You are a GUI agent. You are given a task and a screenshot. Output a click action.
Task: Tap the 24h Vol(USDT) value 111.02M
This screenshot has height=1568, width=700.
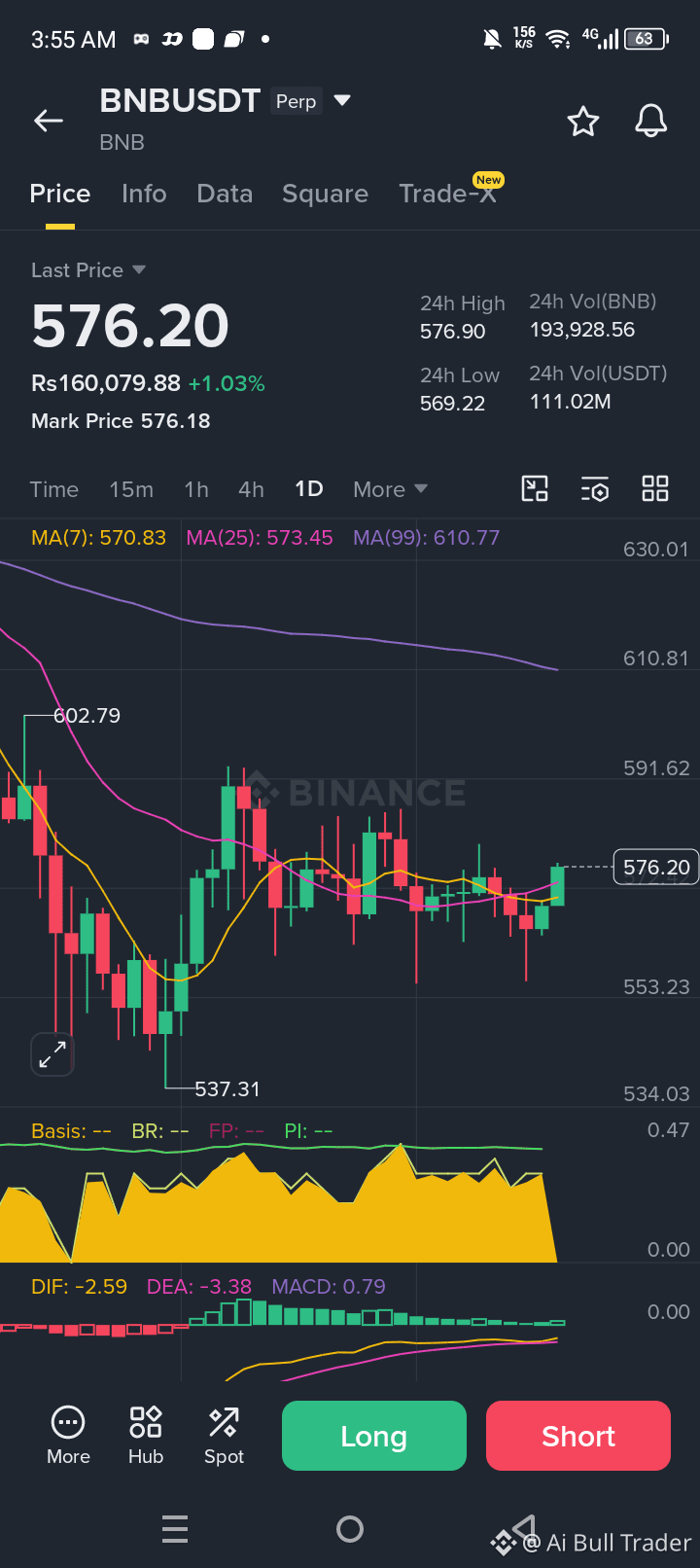coord(571,402)
